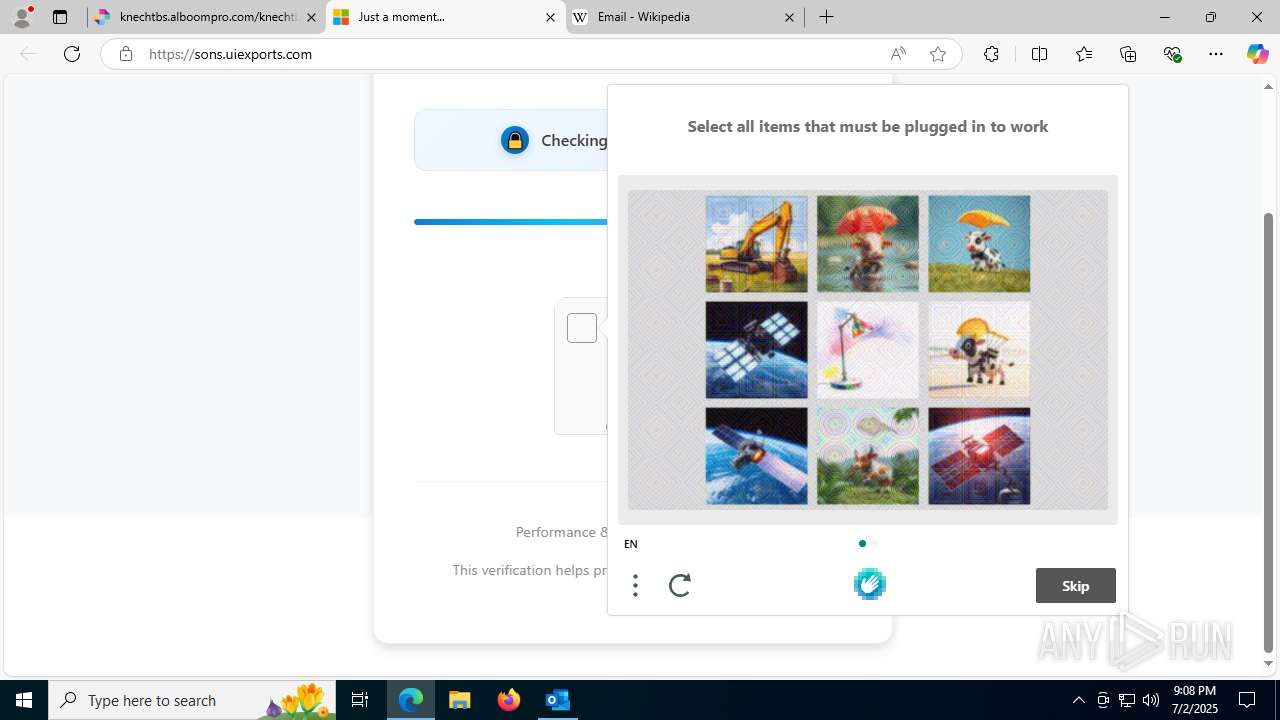Open Copilot sidebar
This screenshot has height=720, width=1280.
[x=1257, y=54]
